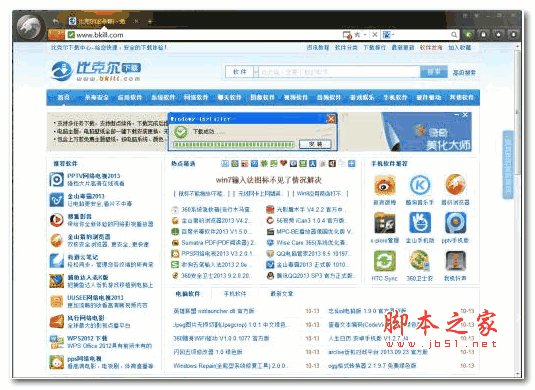Click the blue site search button
535x390 pixels.
coord(434,72)
